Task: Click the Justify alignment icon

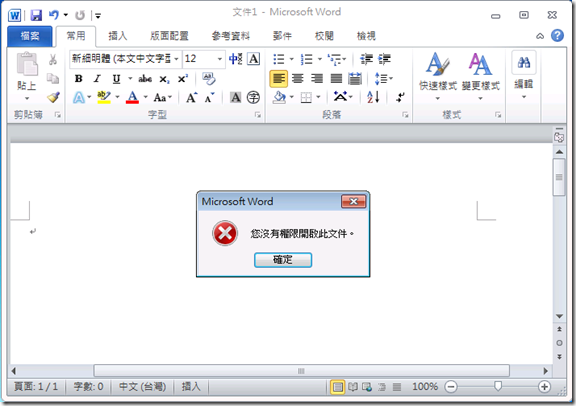Action: pyautogui.click(x=336, y=79)
